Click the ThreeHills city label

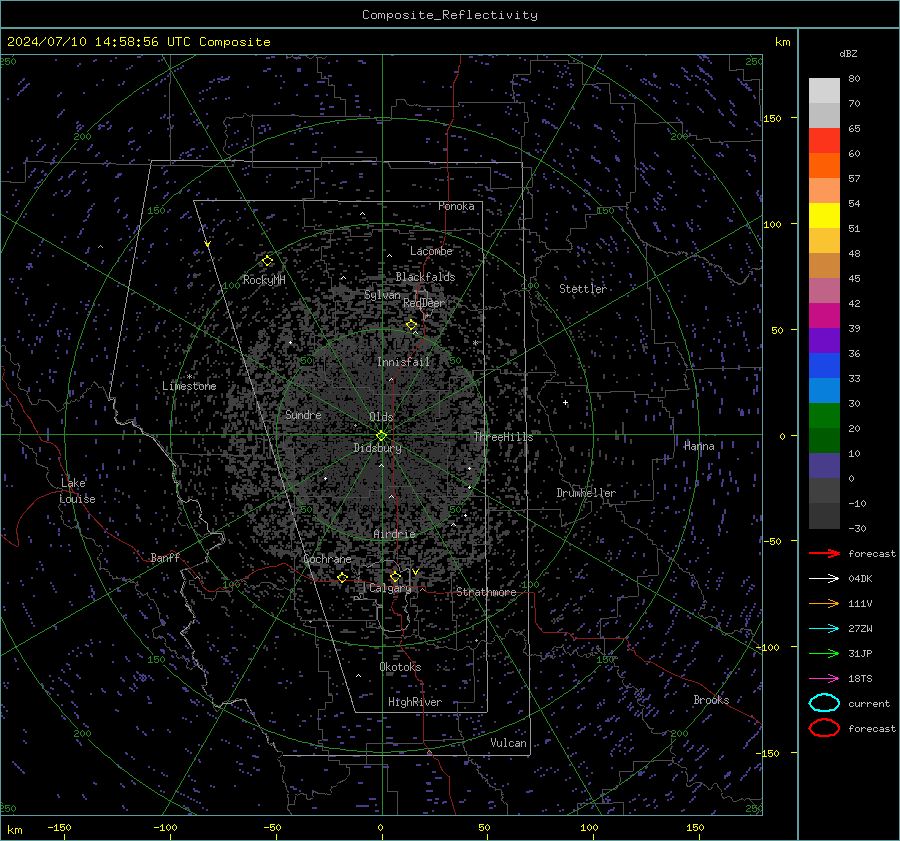coord(503,437)
